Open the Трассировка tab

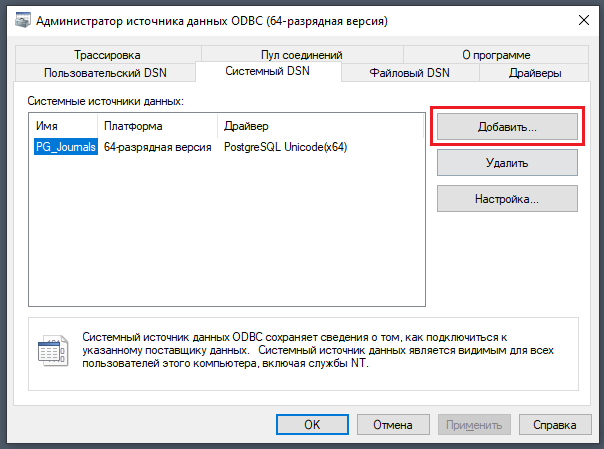[x=106, y=55]
